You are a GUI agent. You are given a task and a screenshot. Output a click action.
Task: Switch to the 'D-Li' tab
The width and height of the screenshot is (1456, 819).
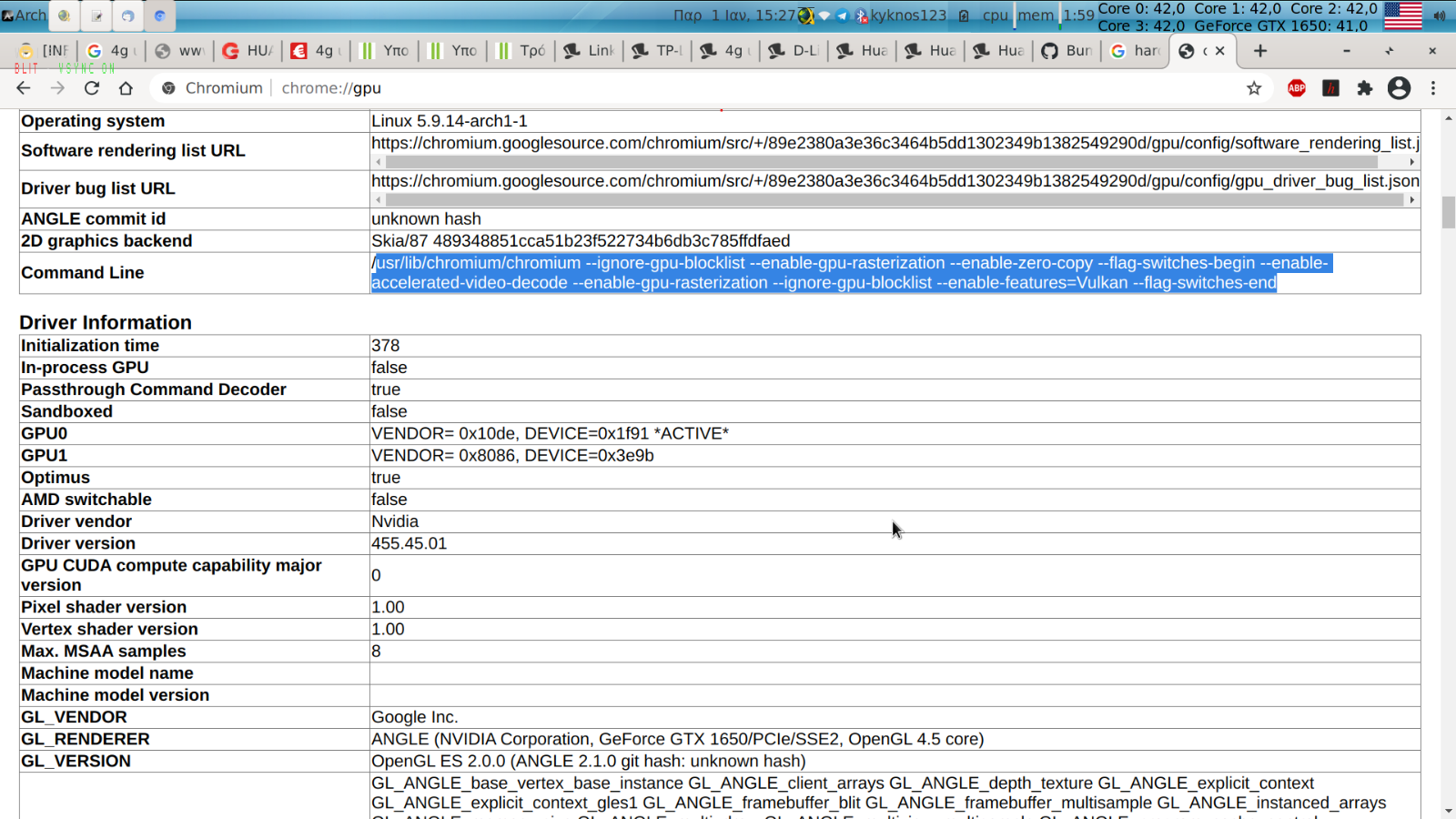coord(794,51)
